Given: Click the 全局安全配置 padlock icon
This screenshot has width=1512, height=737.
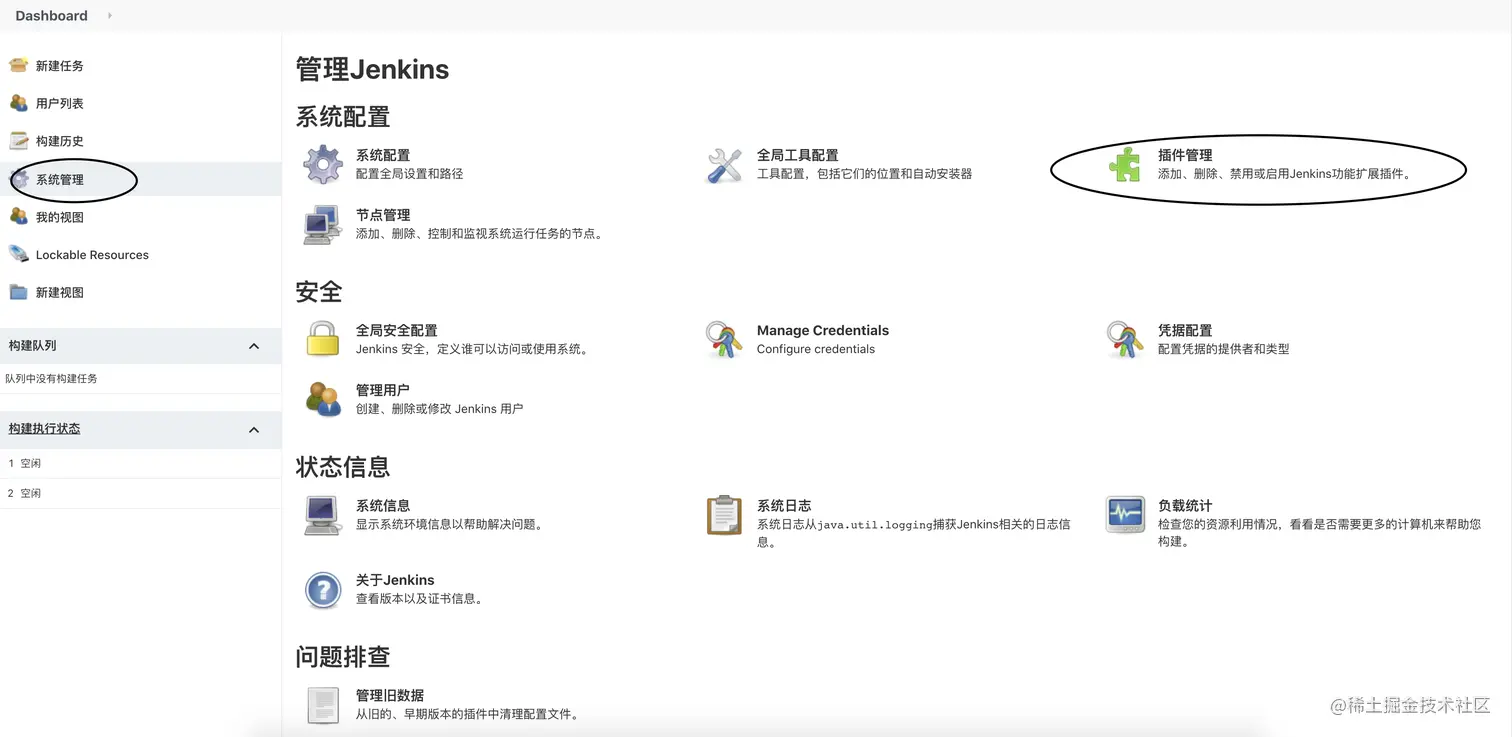Looking at the screenshot, I should [323, 340].
